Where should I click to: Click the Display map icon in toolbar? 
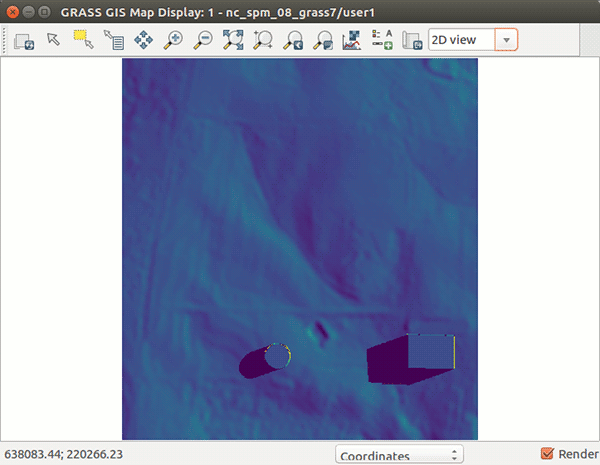[x=24, y=41]
